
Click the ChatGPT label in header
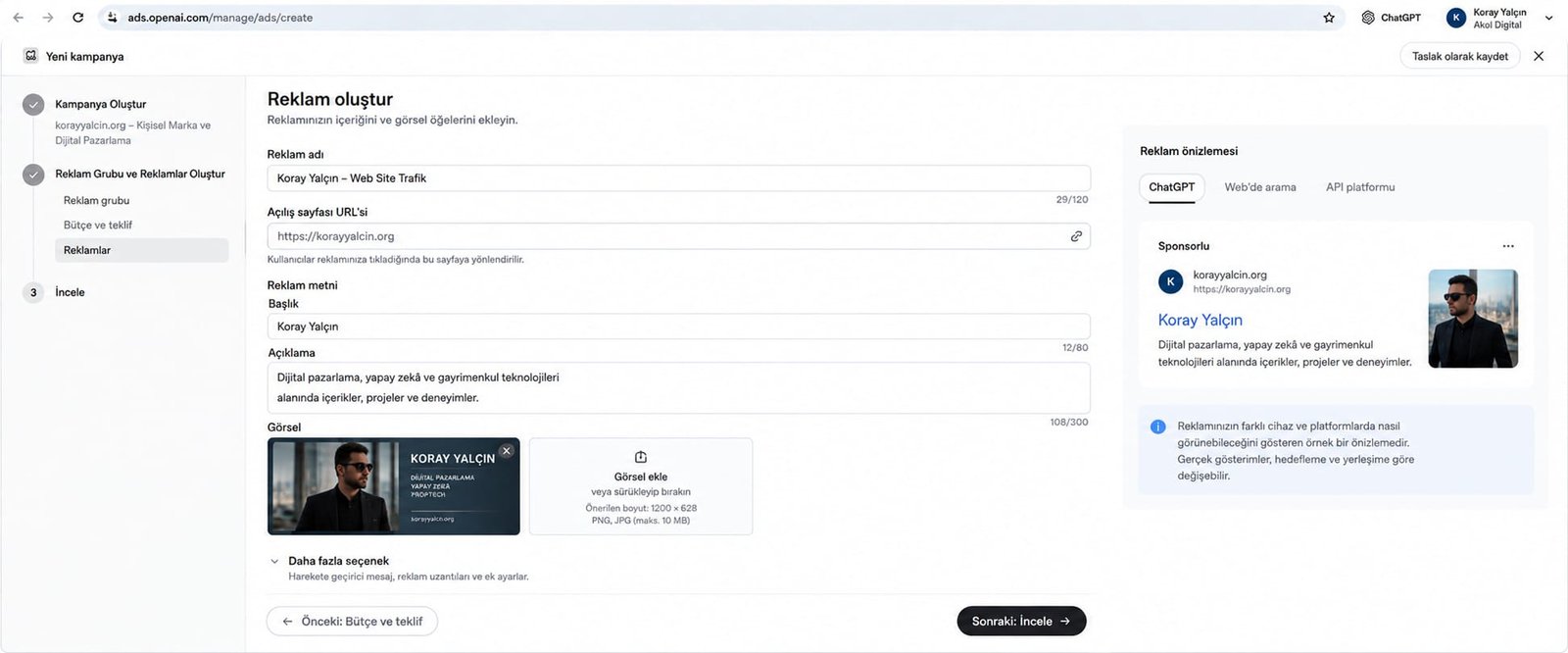[x=1400, y=18]
